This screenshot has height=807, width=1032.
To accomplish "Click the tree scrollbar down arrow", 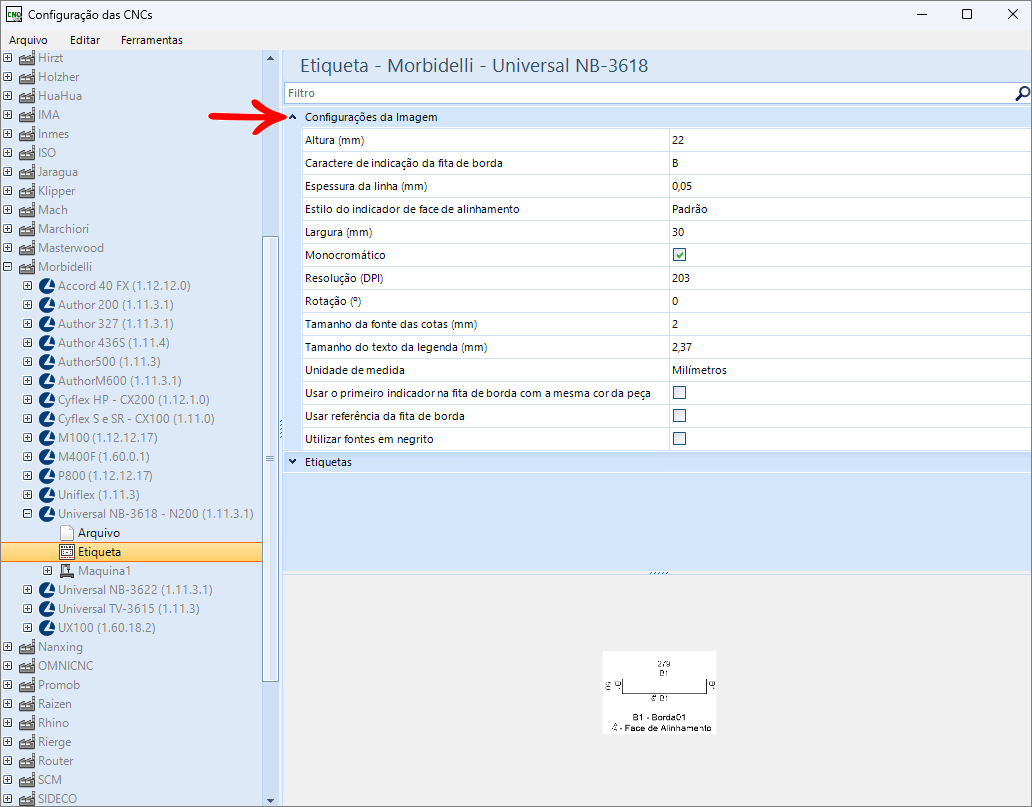I will coord(271,800).
